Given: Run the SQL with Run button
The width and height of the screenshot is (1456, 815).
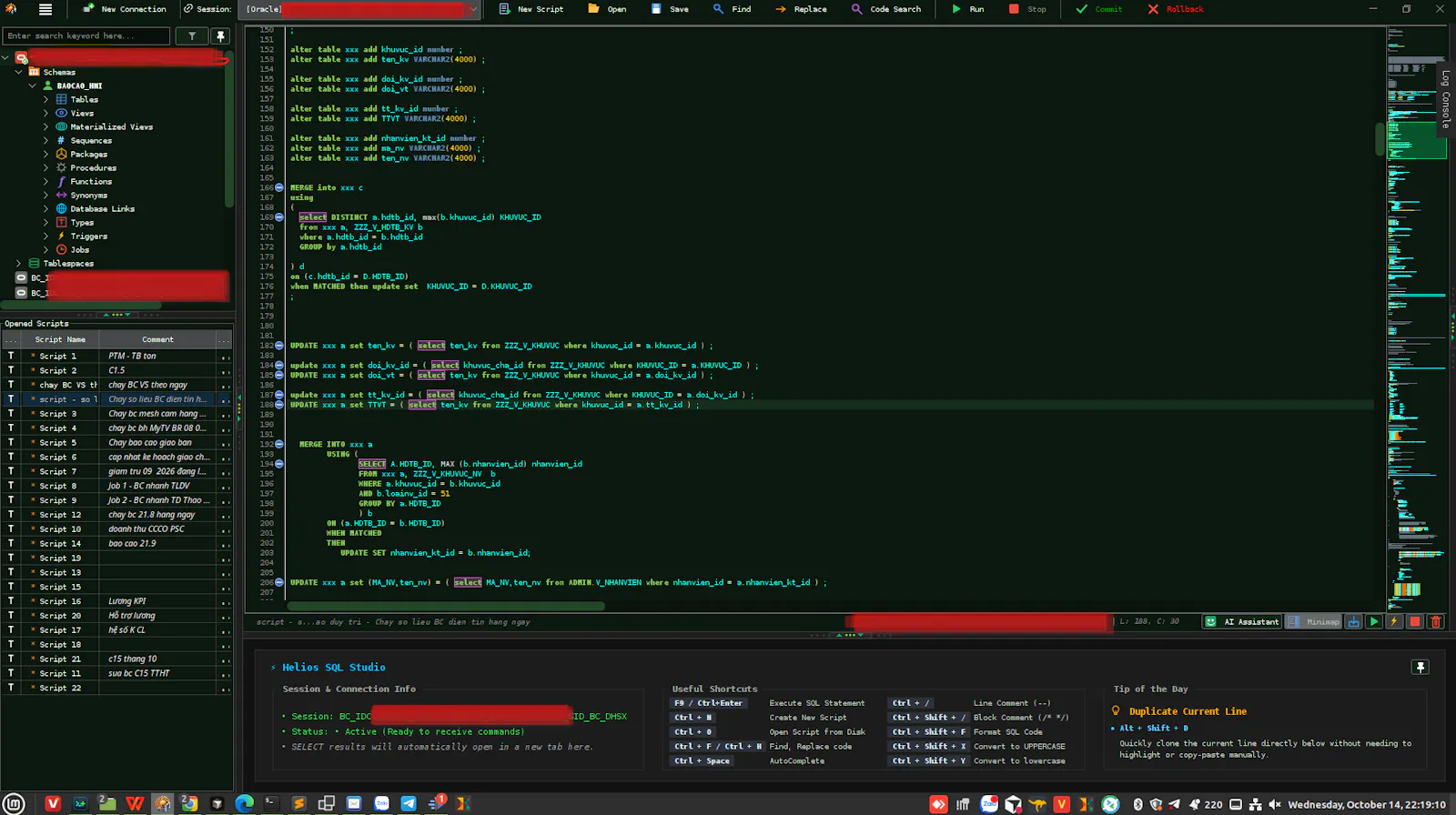Looking at the screenshot, I should coord(967,9).
